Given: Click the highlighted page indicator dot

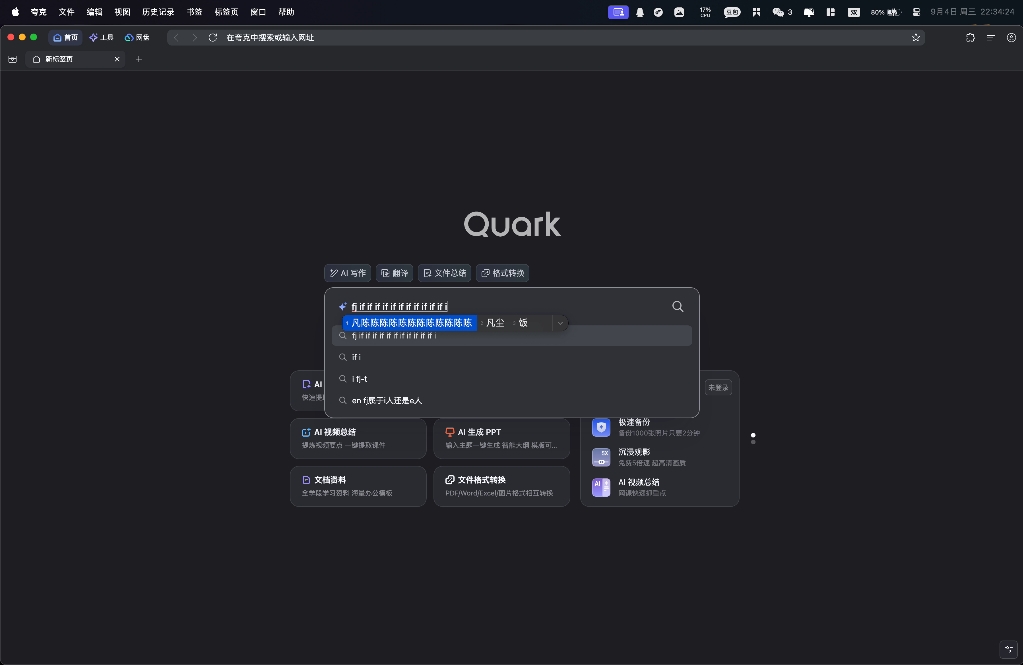Looking at the screenshot, I should (753, 435).
